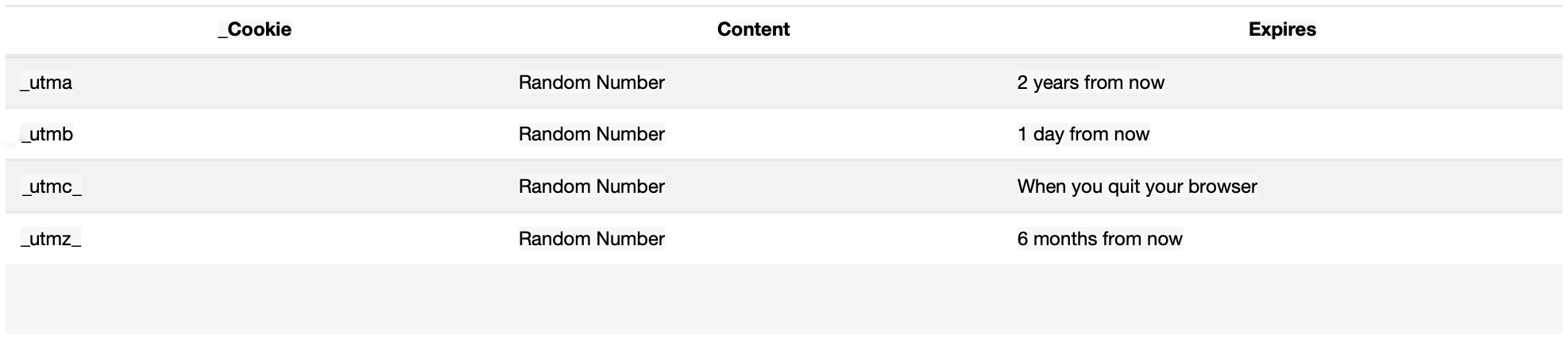Select the _utmb cookie name cell
Screen dimensions: 1568x346
(47, 134)
